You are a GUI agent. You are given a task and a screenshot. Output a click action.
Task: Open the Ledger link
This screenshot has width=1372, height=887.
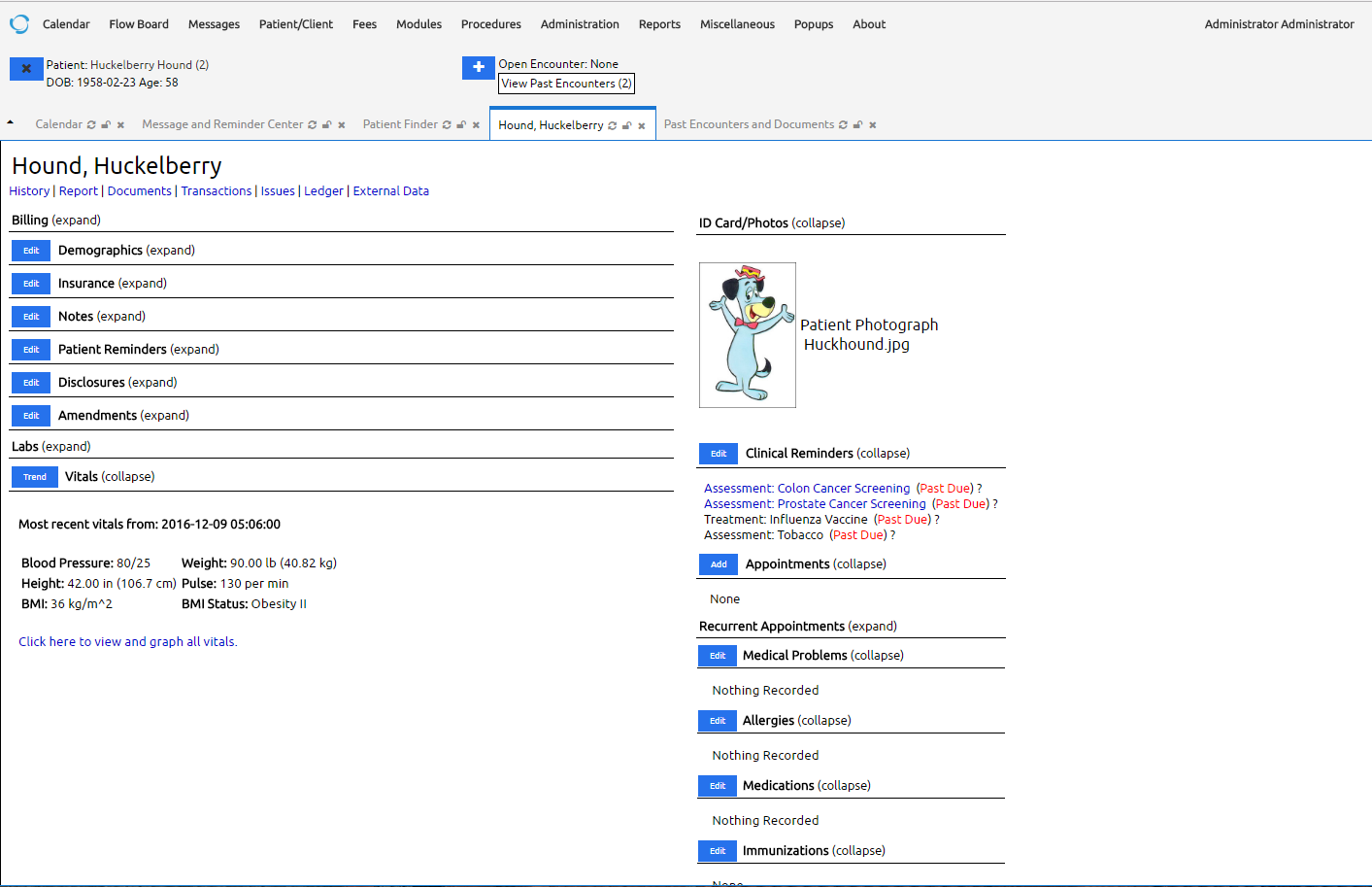point(323,191)
